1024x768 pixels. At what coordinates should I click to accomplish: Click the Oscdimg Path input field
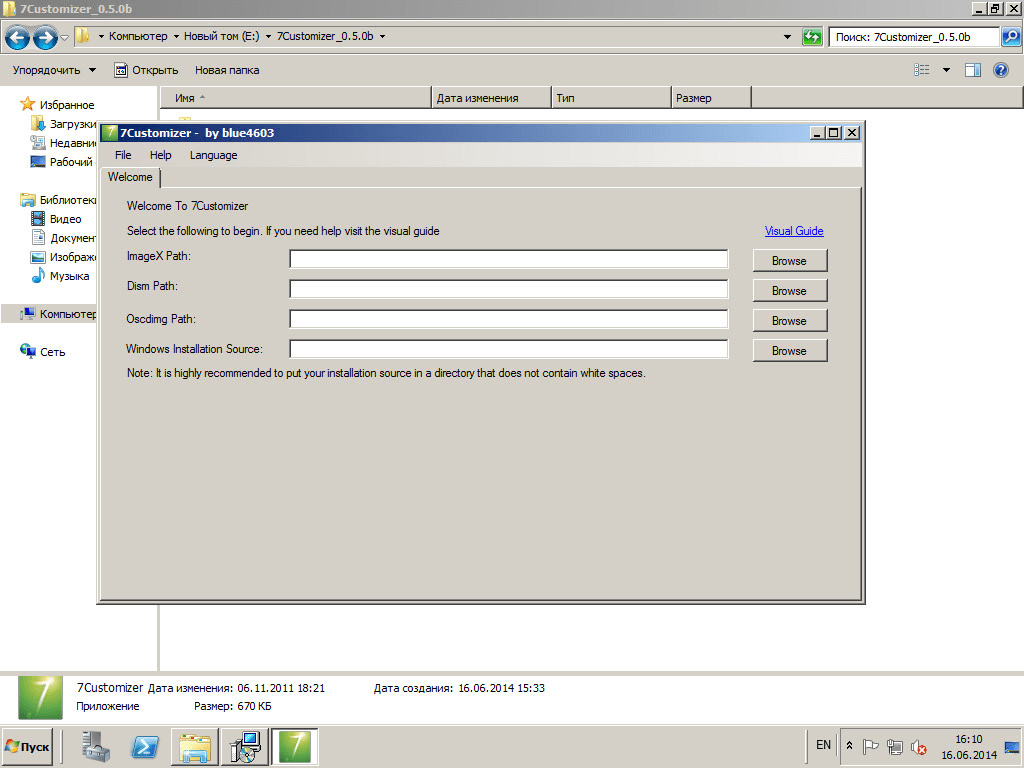pos(509,319)
